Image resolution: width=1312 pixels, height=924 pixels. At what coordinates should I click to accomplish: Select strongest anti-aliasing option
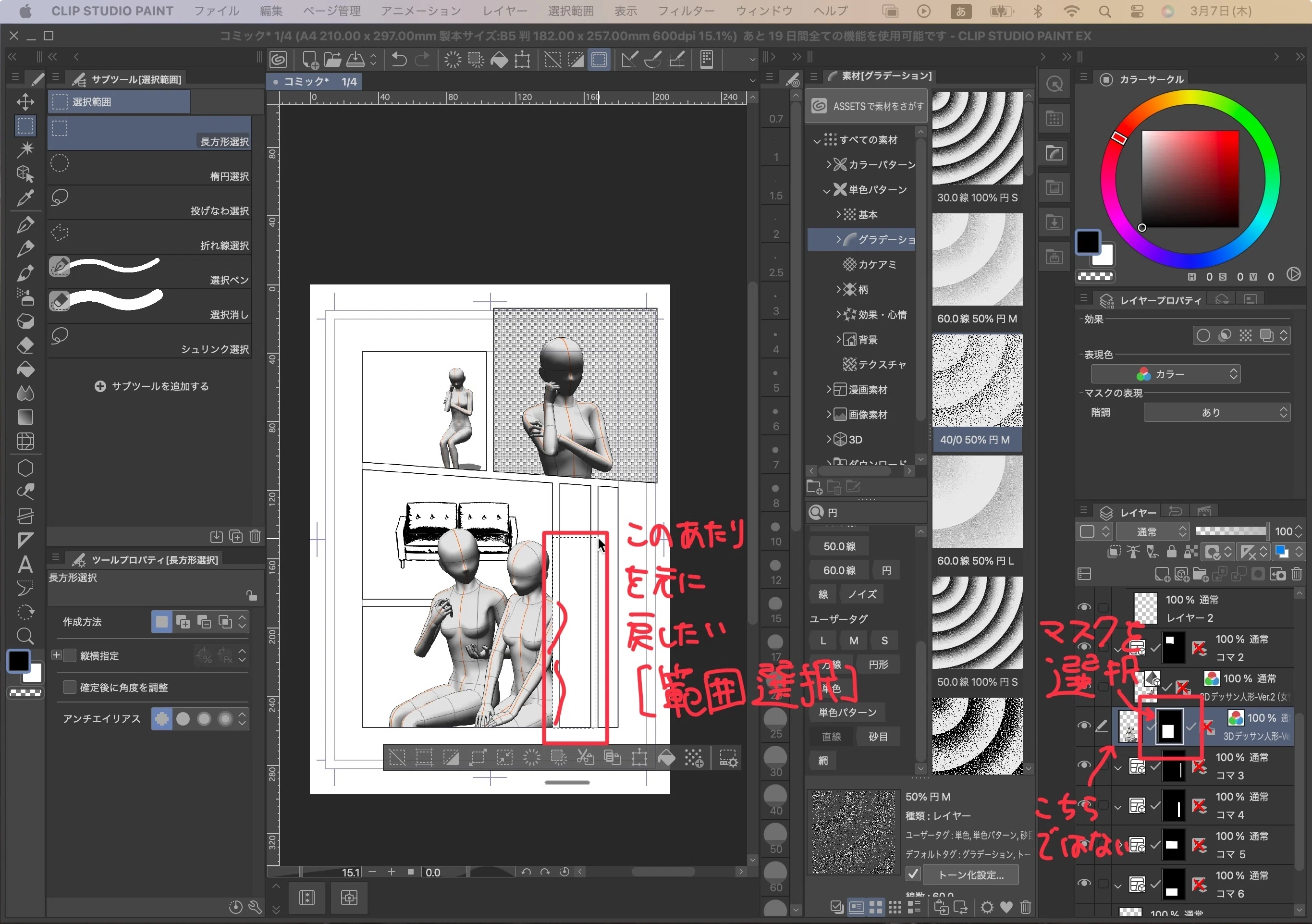pyautogui.click(x=225, y=718)
